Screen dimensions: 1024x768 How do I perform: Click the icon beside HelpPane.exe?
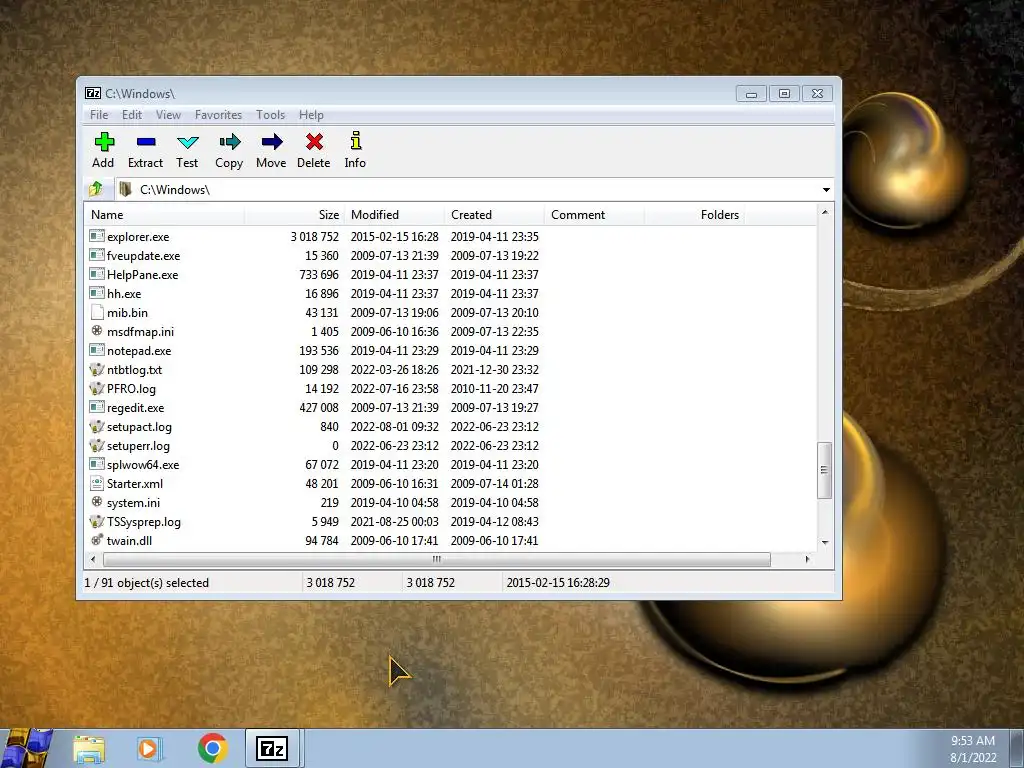coord(97,274)
